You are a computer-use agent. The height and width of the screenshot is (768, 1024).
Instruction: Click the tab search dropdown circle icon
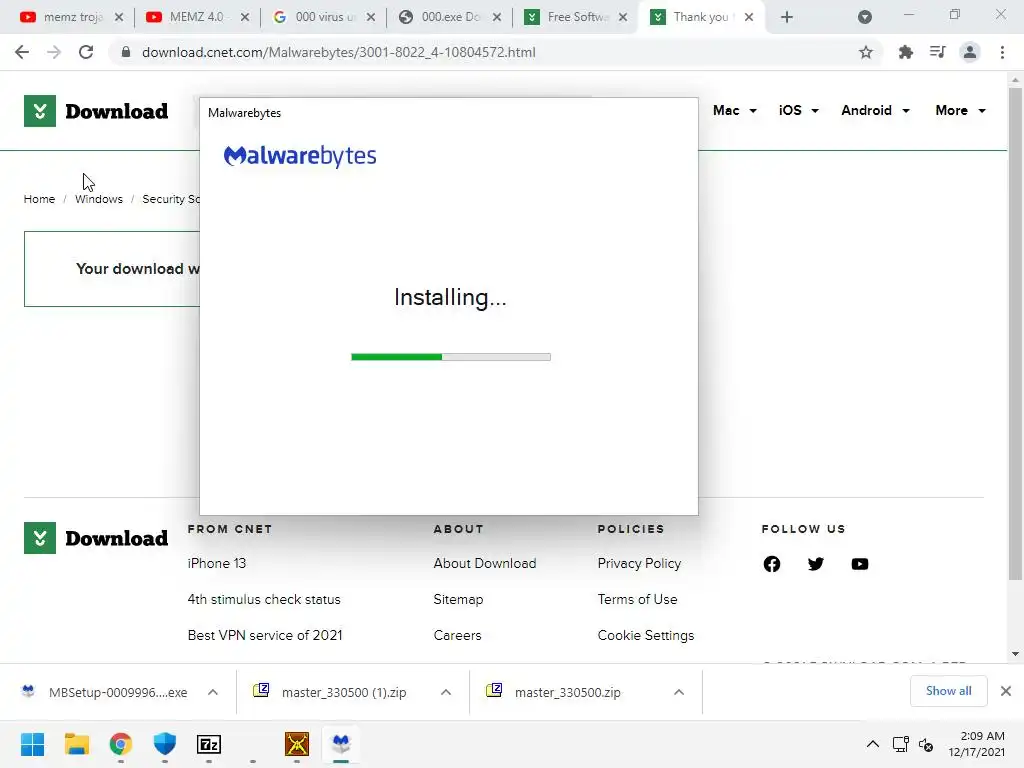[x=865, y=17]
